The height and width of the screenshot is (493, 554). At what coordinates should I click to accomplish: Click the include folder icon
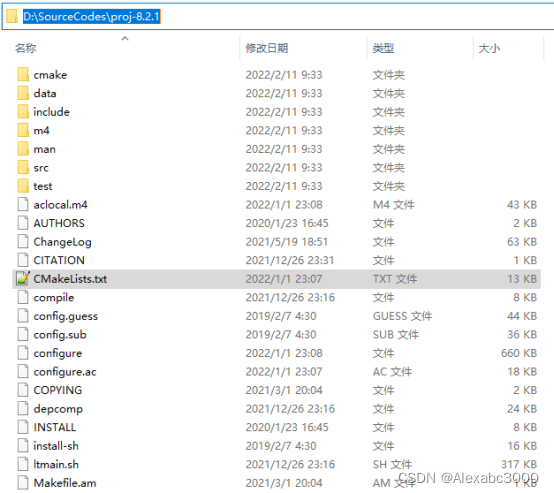pos(23,112)
